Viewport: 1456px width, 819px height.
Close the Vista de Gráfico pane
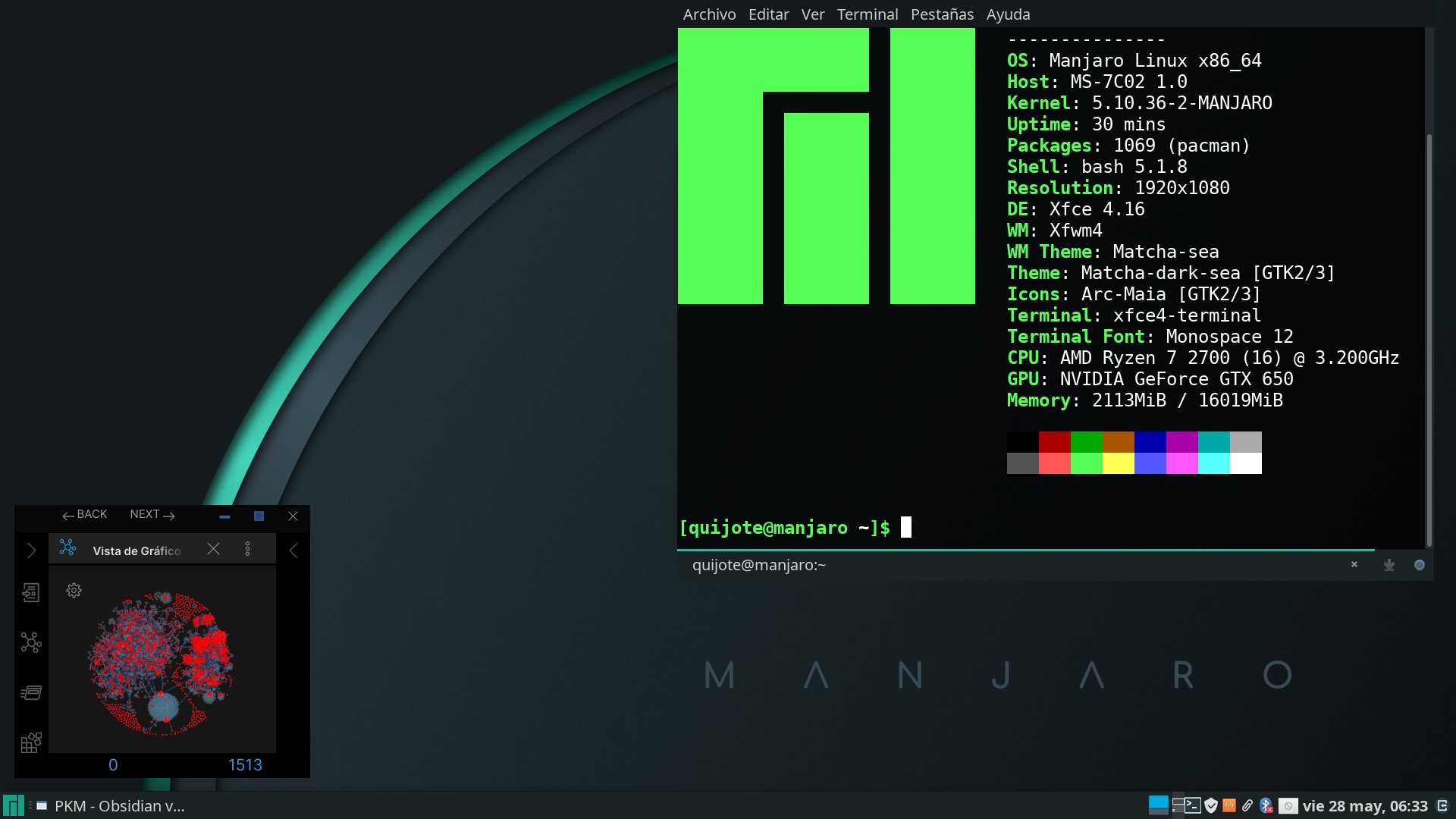[x=214, y=549]
